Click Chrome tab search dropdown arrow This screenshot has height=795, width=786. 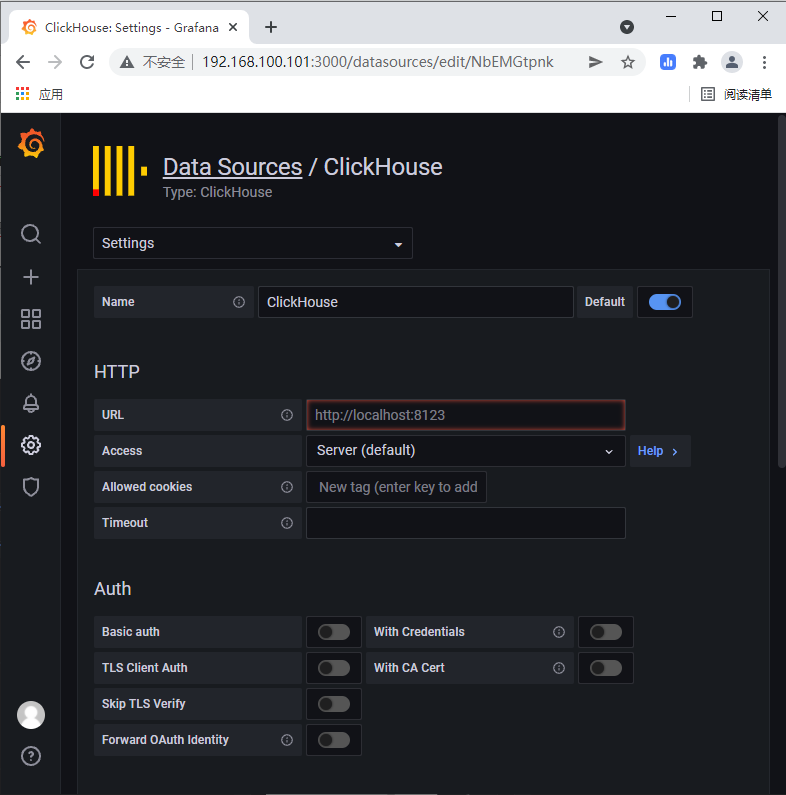(x=627, y=27)
